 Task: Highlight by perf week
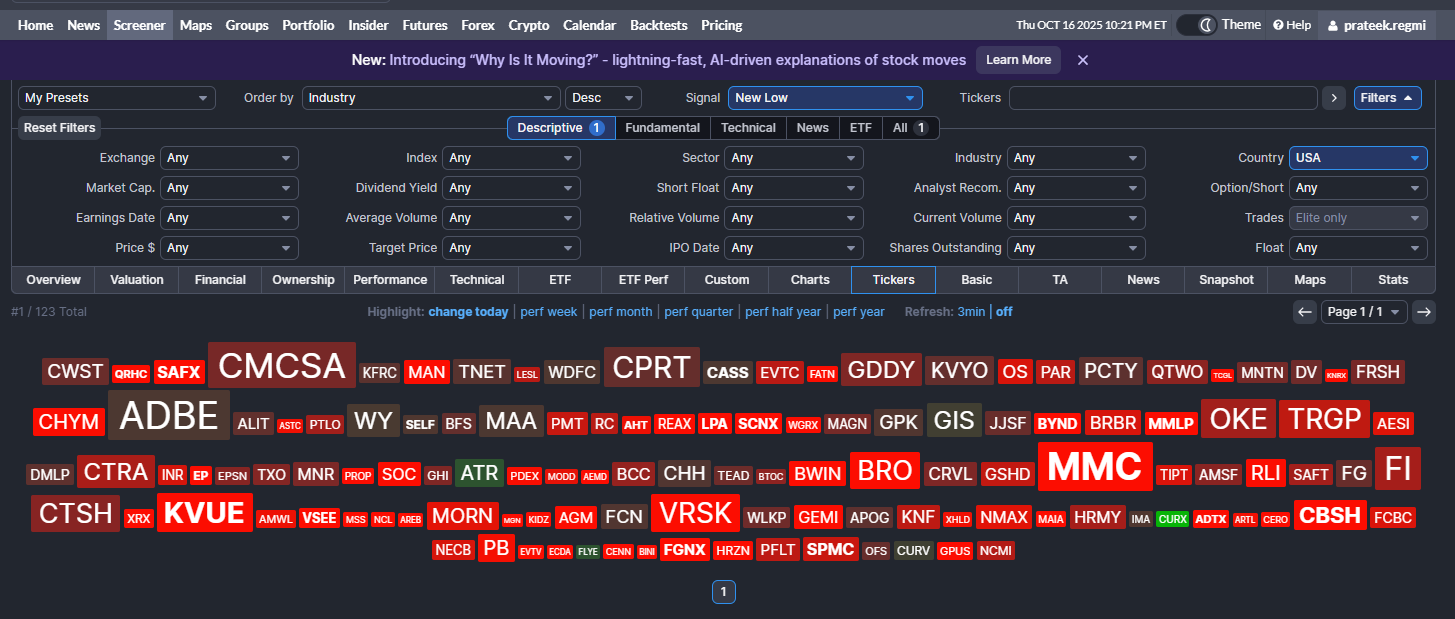pyautogui.click(x=549, y=312)
